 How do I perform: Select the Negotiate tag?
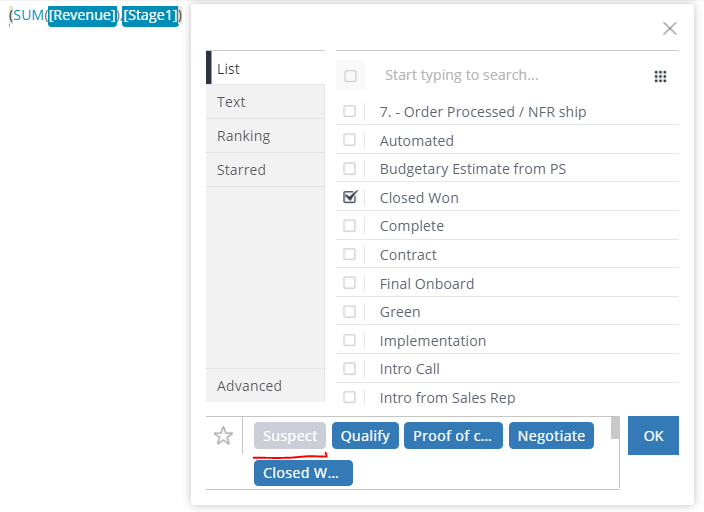(551, 436)
